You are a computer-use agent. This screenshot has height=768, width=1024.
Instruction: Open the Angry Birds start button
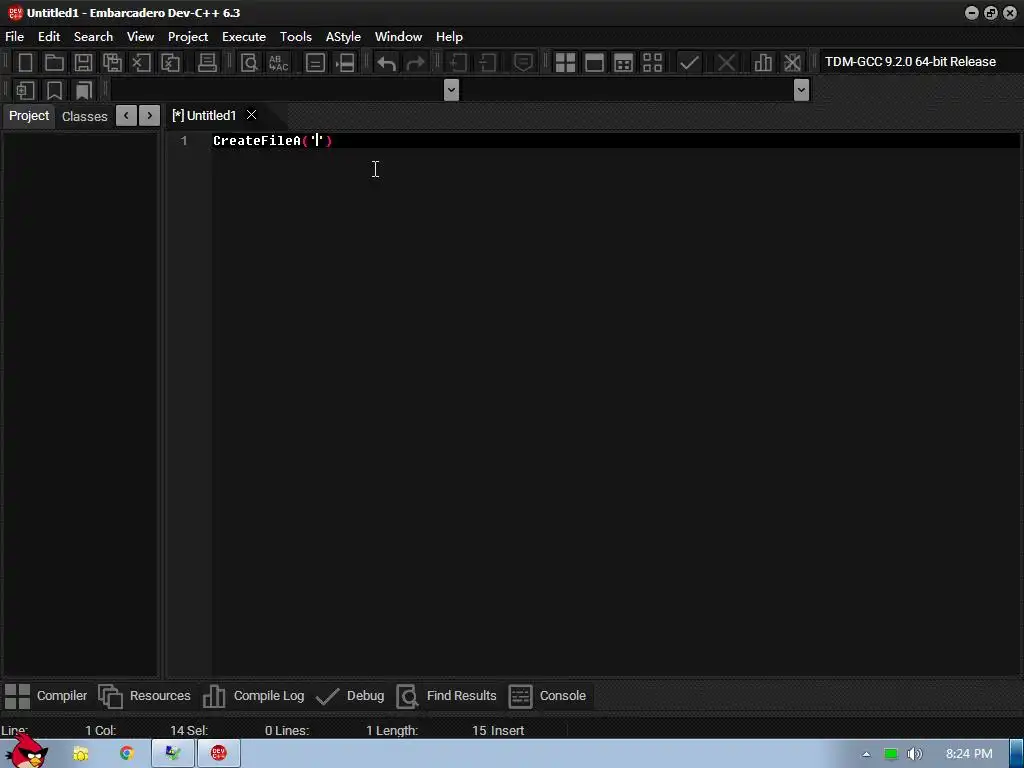tap(26, 751)
